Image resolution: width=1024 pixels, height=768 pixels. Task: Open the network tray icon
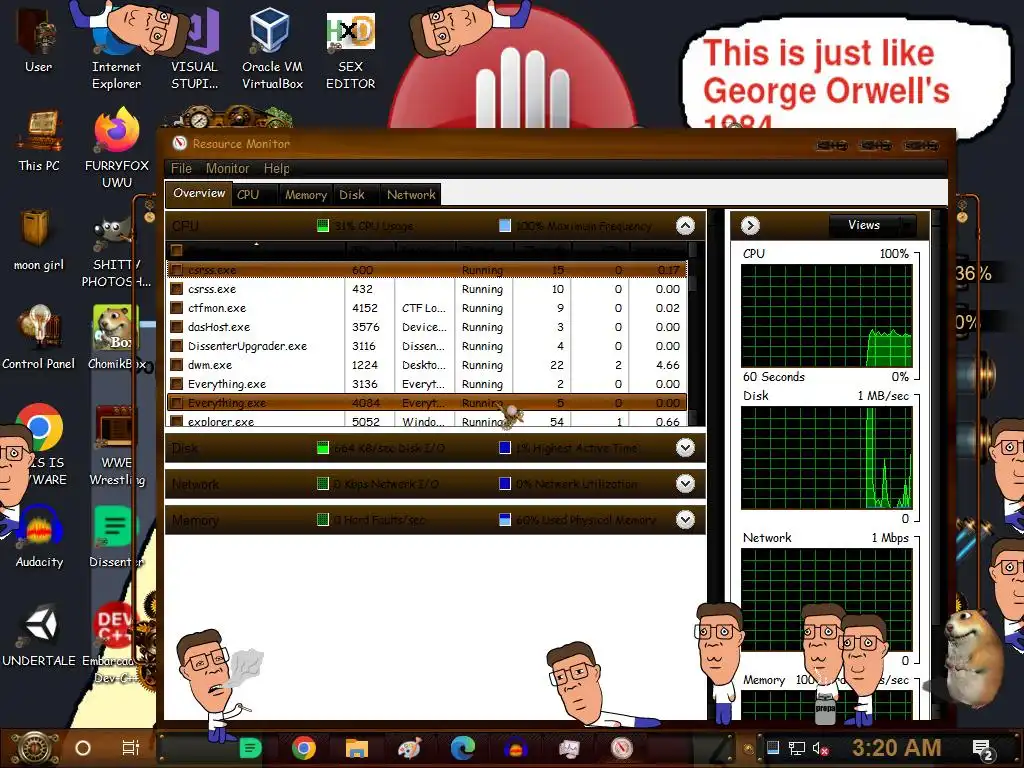tap(796, 748)
